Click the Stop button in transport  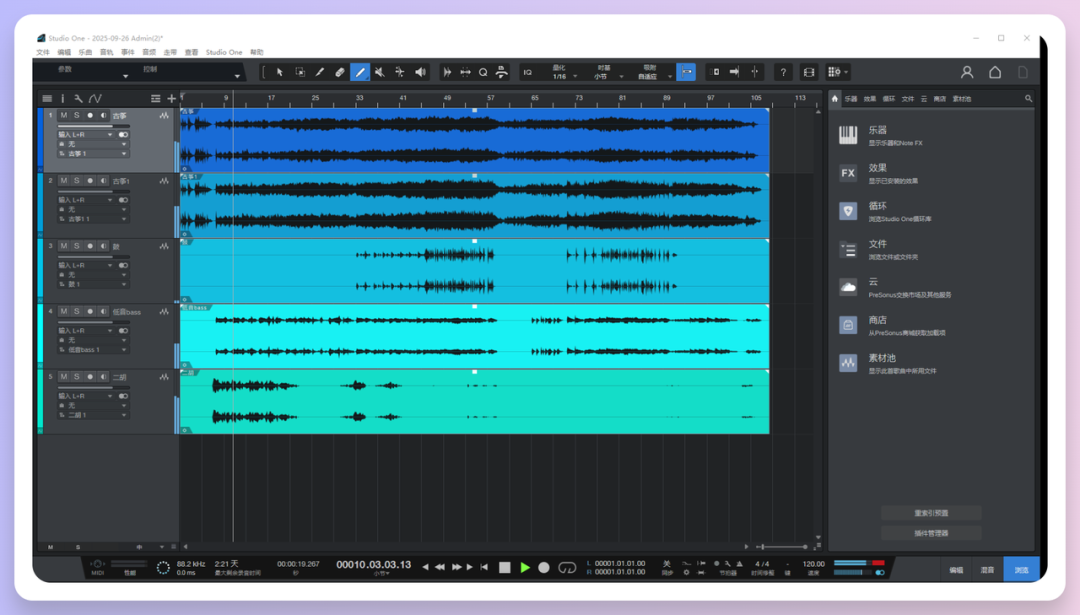click(505, 567)
